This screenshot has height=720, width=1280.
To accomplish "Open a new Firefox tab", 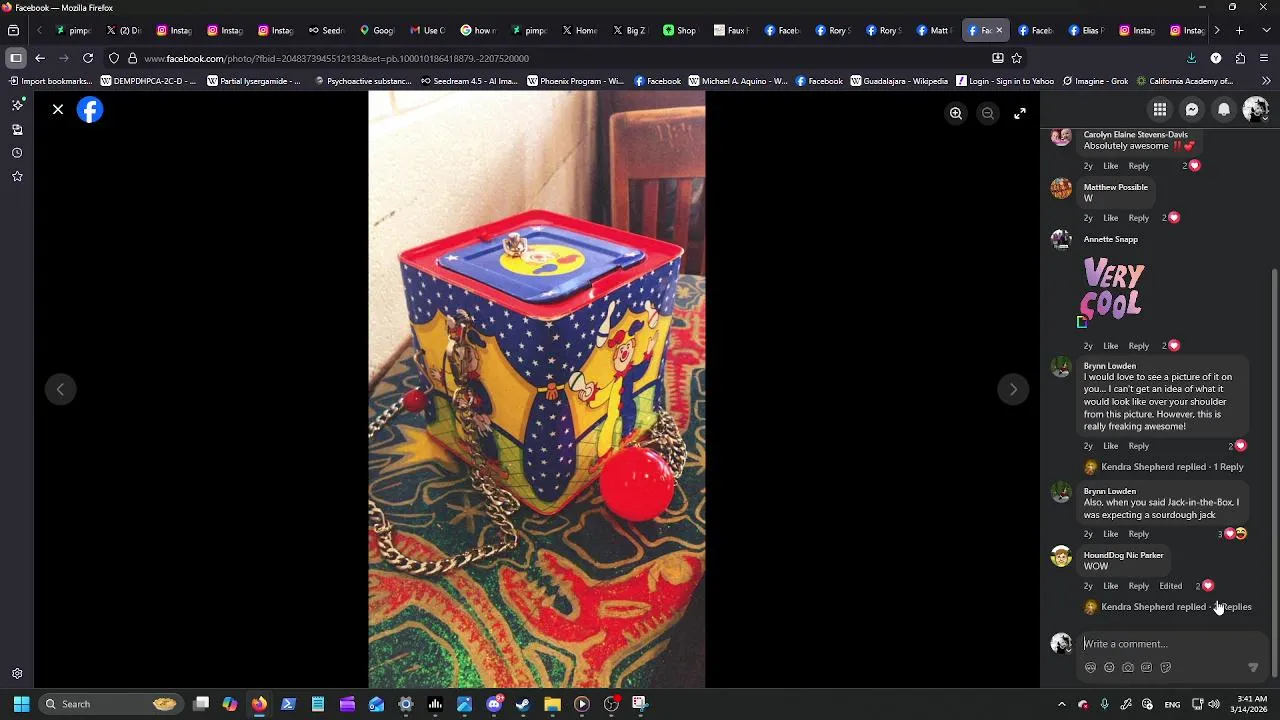I will click(1239, 30).
